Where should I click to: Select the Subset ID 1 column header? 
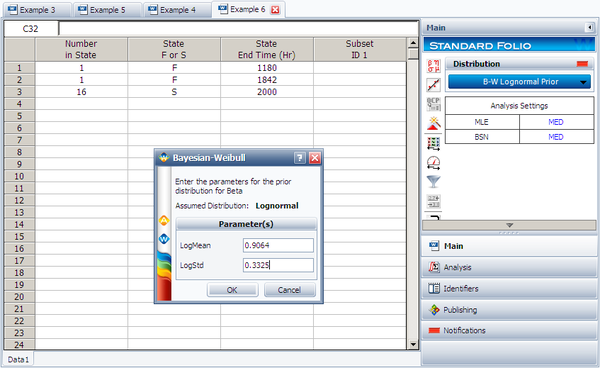[360, 49]
